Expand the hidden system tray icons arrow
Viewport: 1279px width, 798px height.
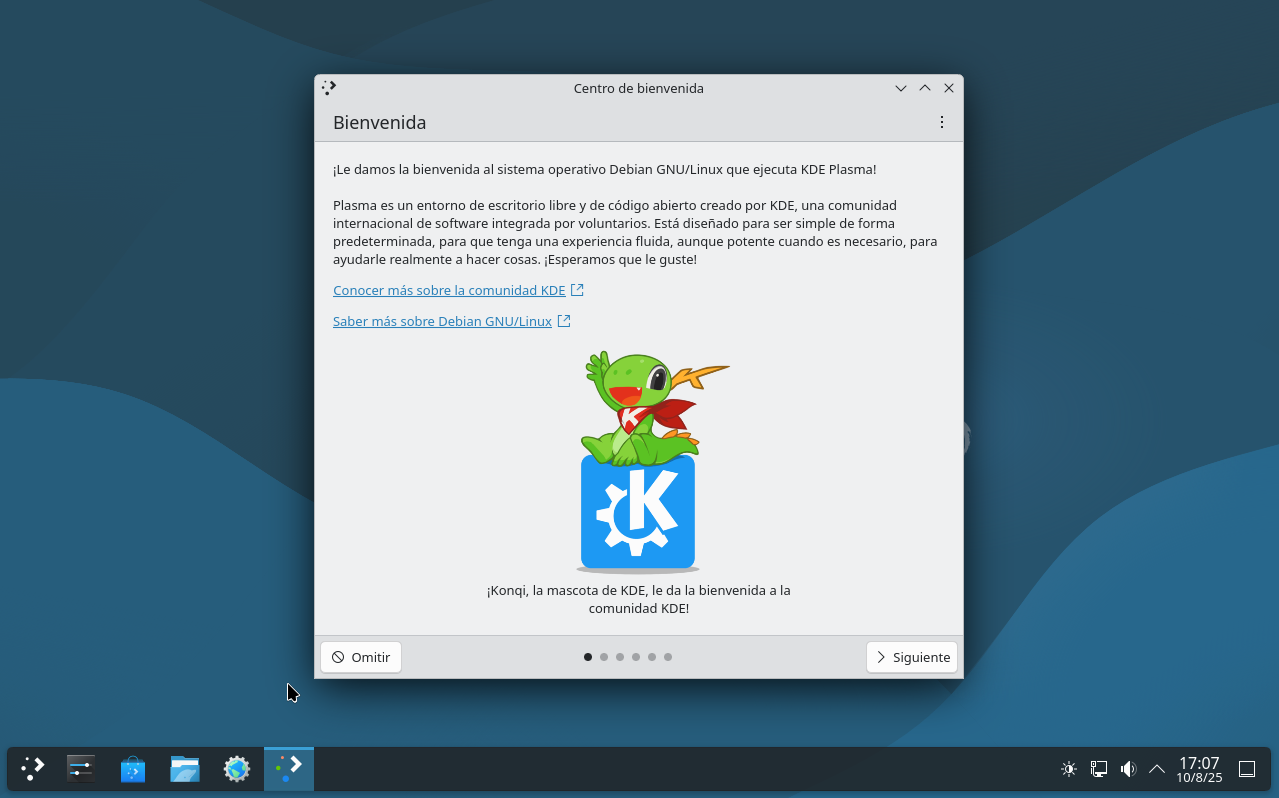click(1157, 769)
